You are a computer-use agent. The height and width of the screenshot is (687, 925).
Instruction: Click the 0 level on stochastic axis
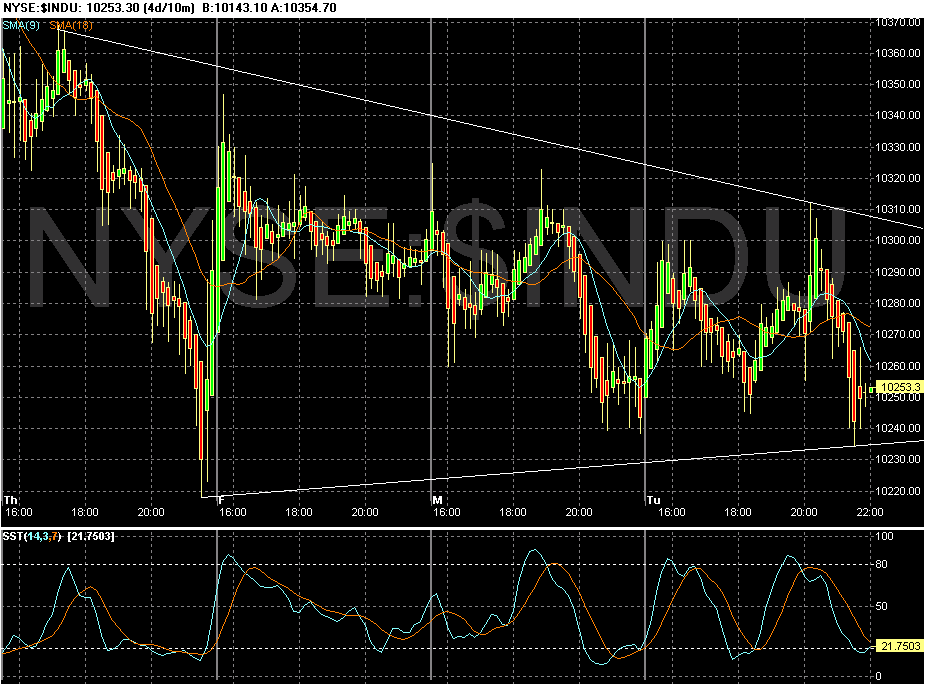pos(878,676)
